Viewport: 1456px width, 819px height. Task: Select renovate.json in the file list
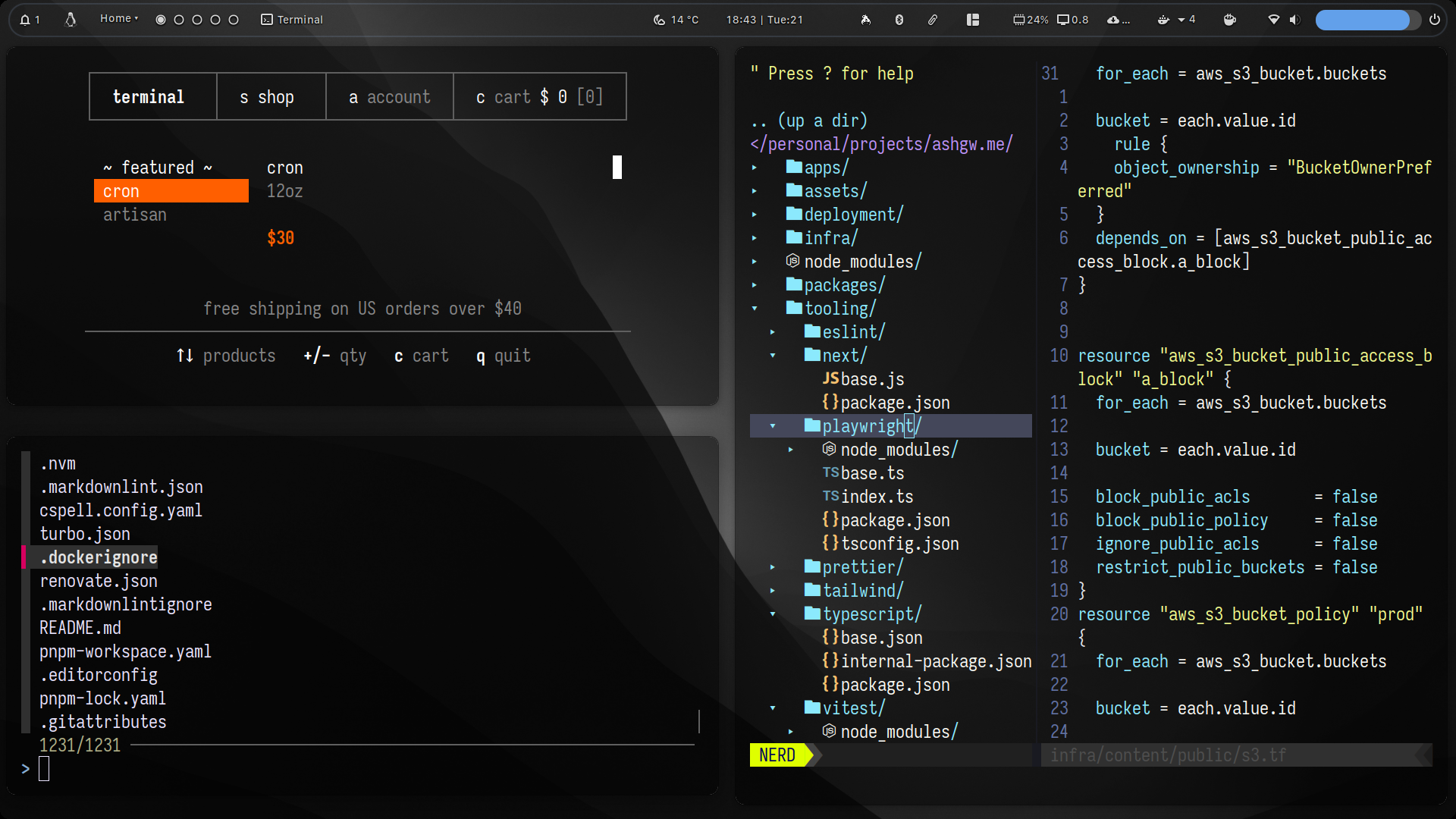click(99, 581)
